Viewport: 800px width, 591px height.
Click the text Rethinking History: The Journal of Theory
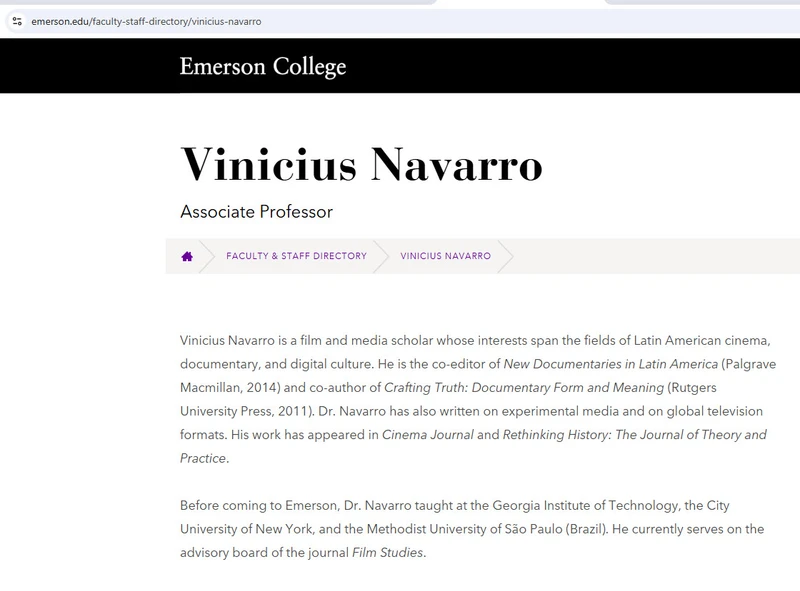621,434
